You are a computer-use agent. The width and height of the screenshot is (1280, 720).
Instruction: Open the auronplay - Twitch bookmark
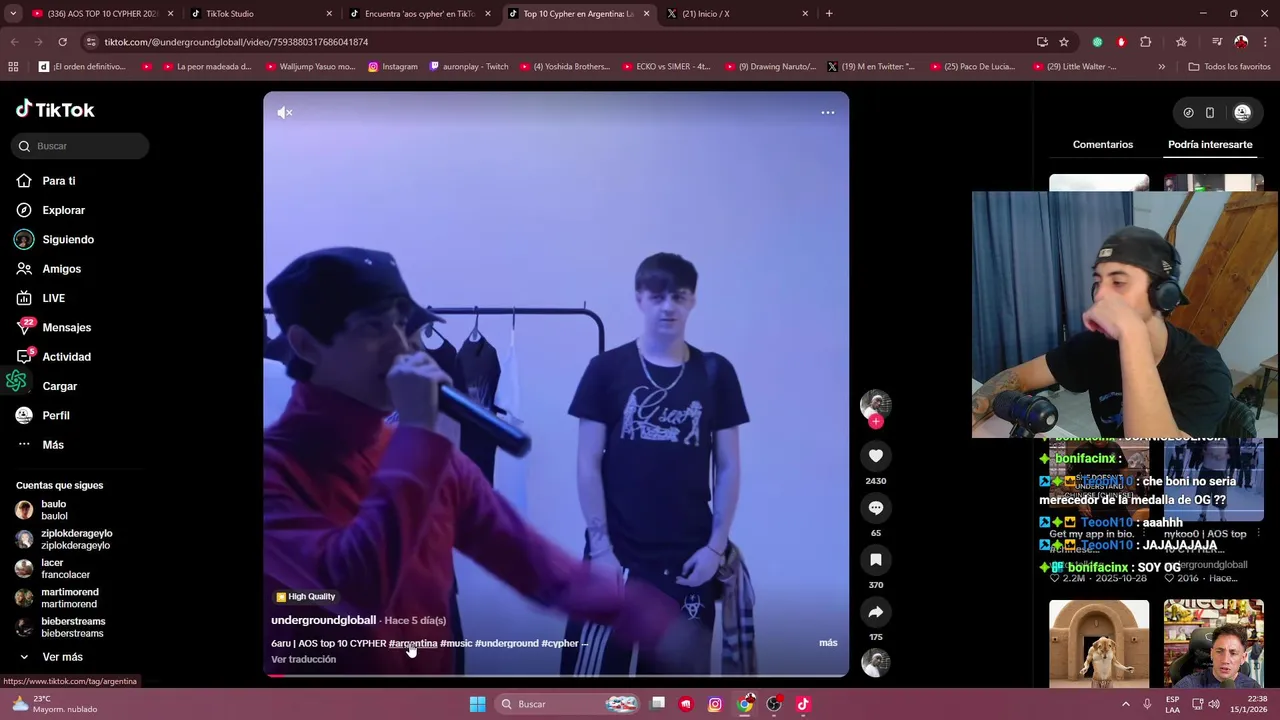(469, 67)
